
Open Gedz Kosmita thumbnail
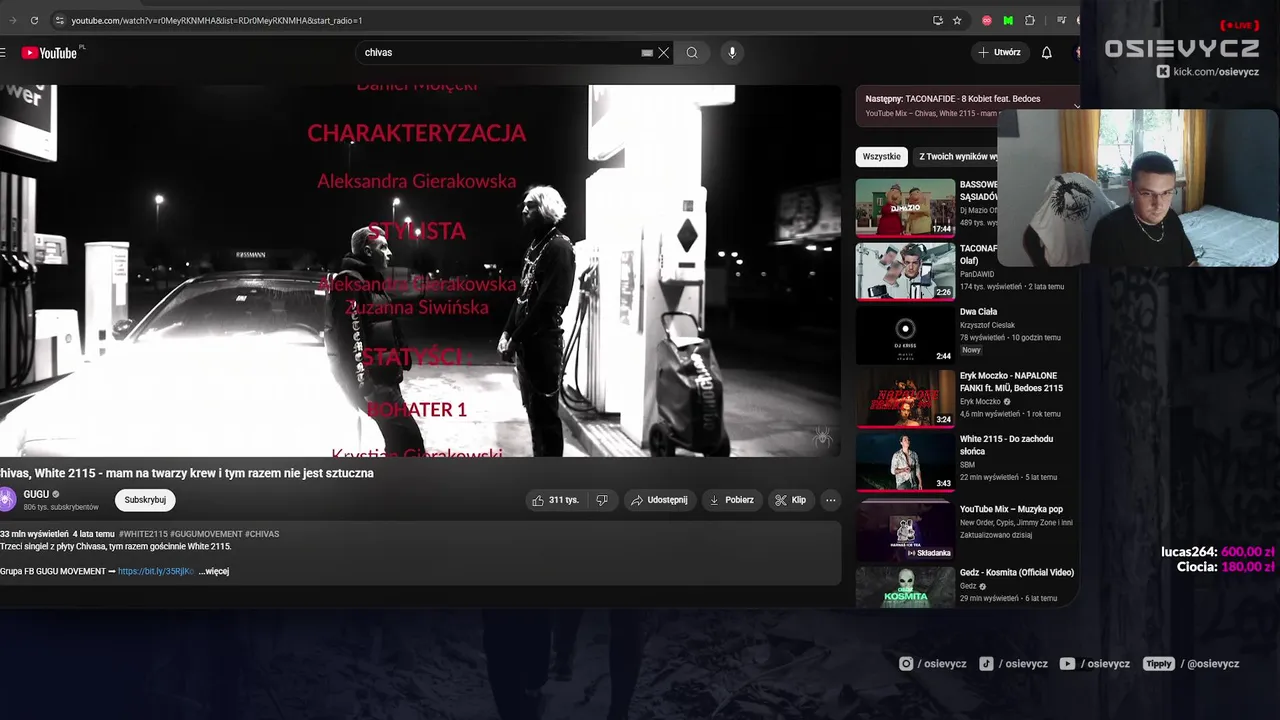pyautogui.click(x=905, y=586)
